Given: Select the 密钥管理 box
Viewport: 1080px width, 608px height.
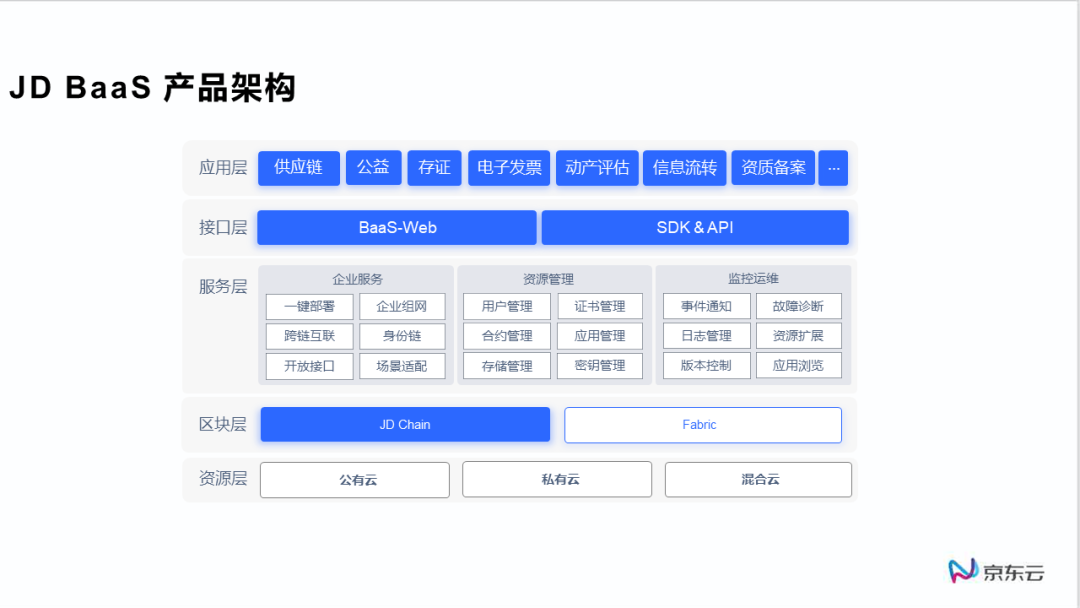Looking at the screenshot, I should pos(600,366).
